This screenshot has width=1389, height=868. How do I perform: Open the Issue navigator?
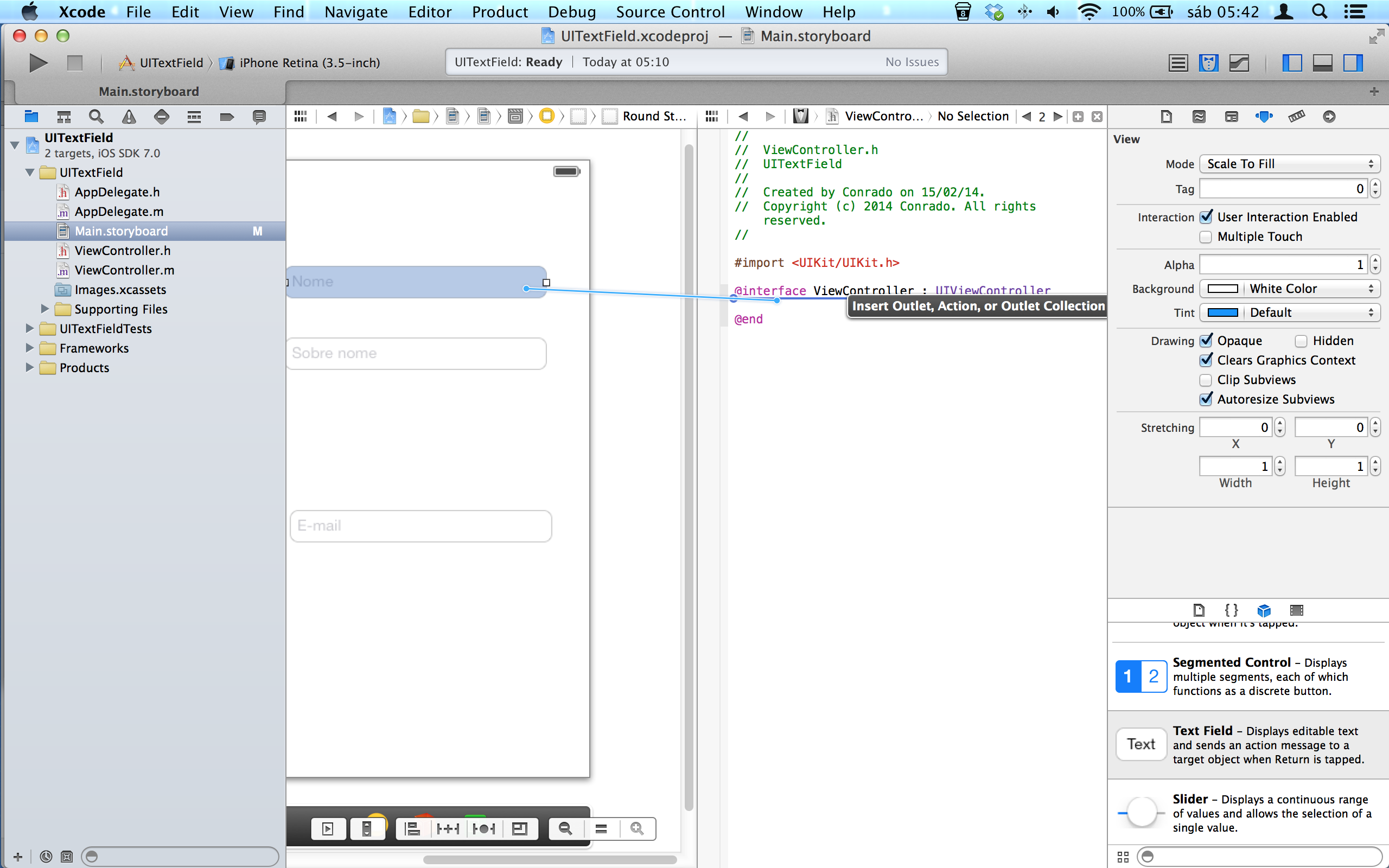pyautogui.click(x=129, y=117)
